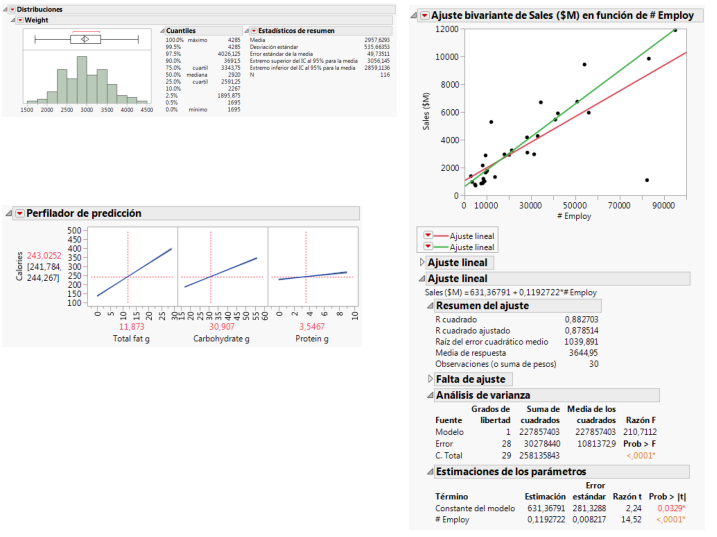Viewport: 717px width, 537px height.
Task: Collapse the Distribuciones outline
Action: [5, 9]
